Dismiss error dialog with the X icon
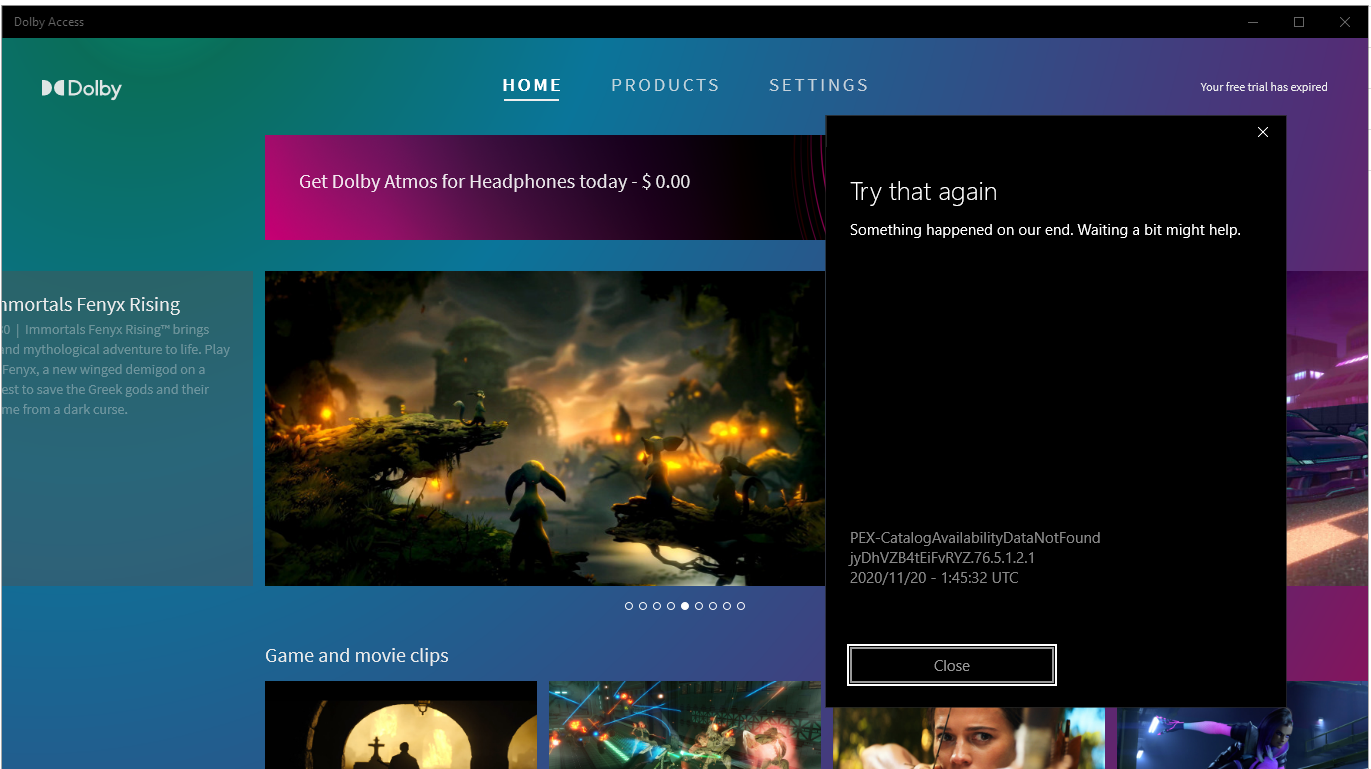 point(1263,132)
